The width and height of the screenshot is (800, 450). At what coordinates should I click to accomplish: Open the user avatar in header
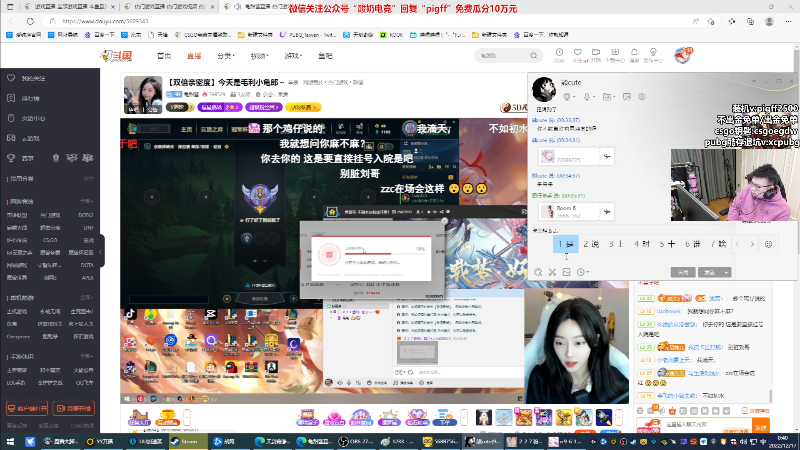[682, 55]
